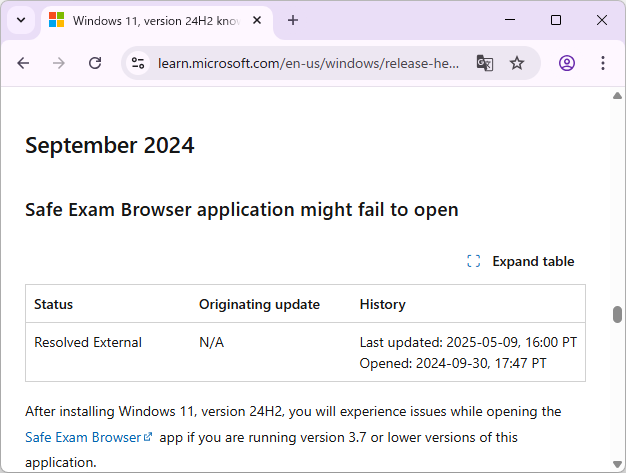
Task: Go forward to the next page
Action: (x=59, y=63)
